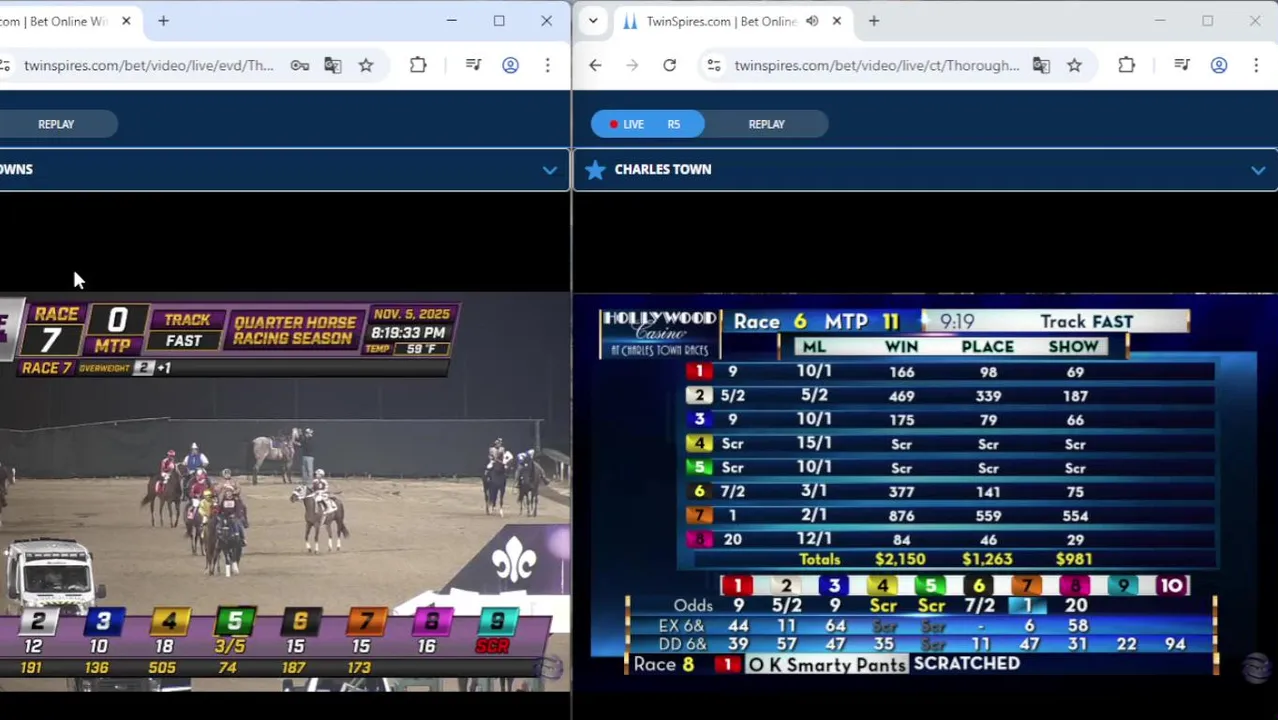Click the right window's twinspires.com URL field
Screen dimensions: 1278x720
point(877,65)
